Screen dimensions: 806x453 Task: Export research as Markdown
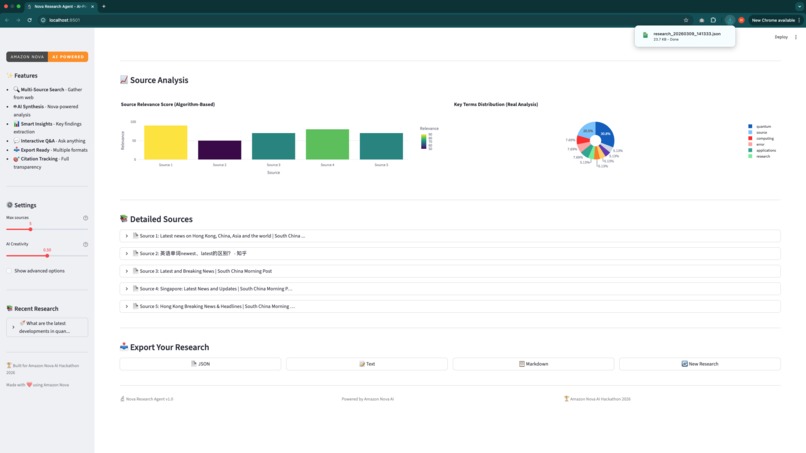[534, 364]
